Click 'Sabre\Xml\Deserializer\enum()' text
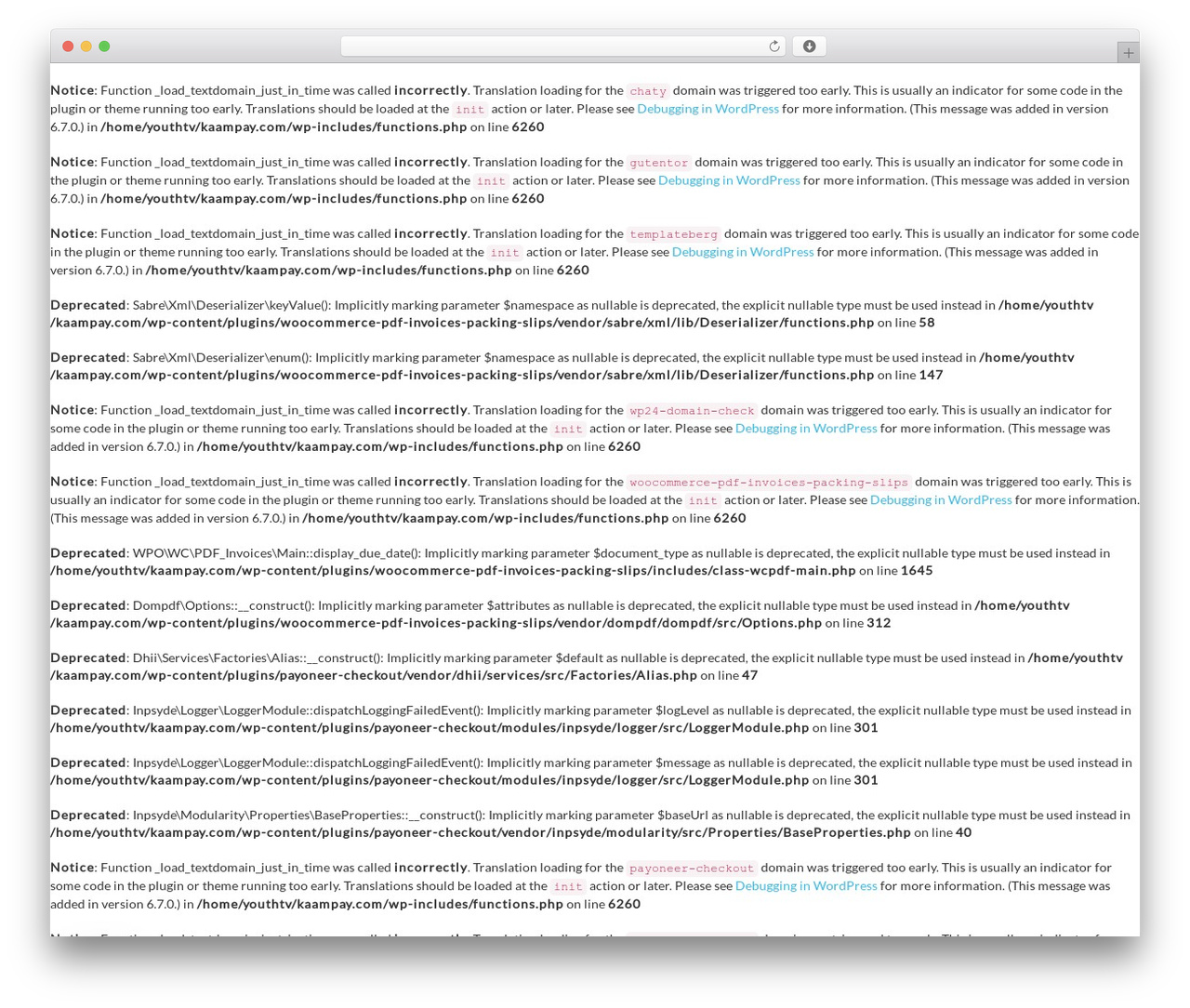This screenshot has width=1190, height=1008. click(222, 358)
